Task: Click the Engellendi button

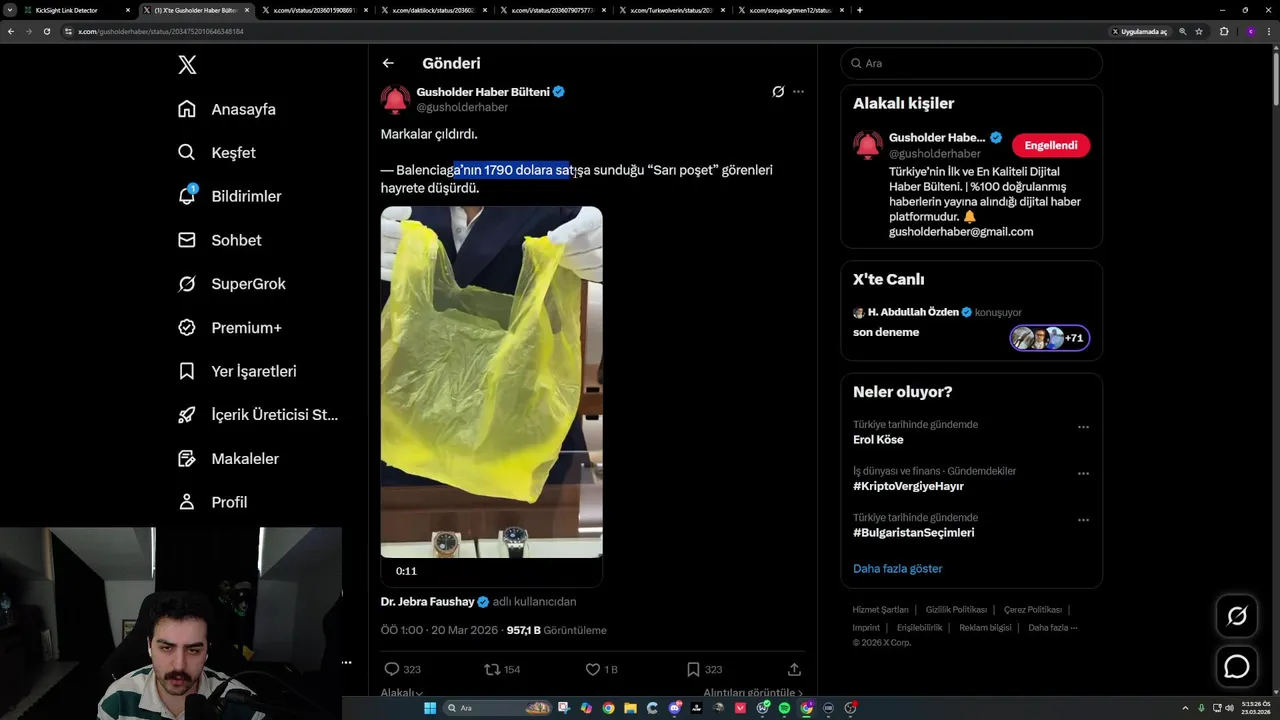Action: [x=1051, y=145]
